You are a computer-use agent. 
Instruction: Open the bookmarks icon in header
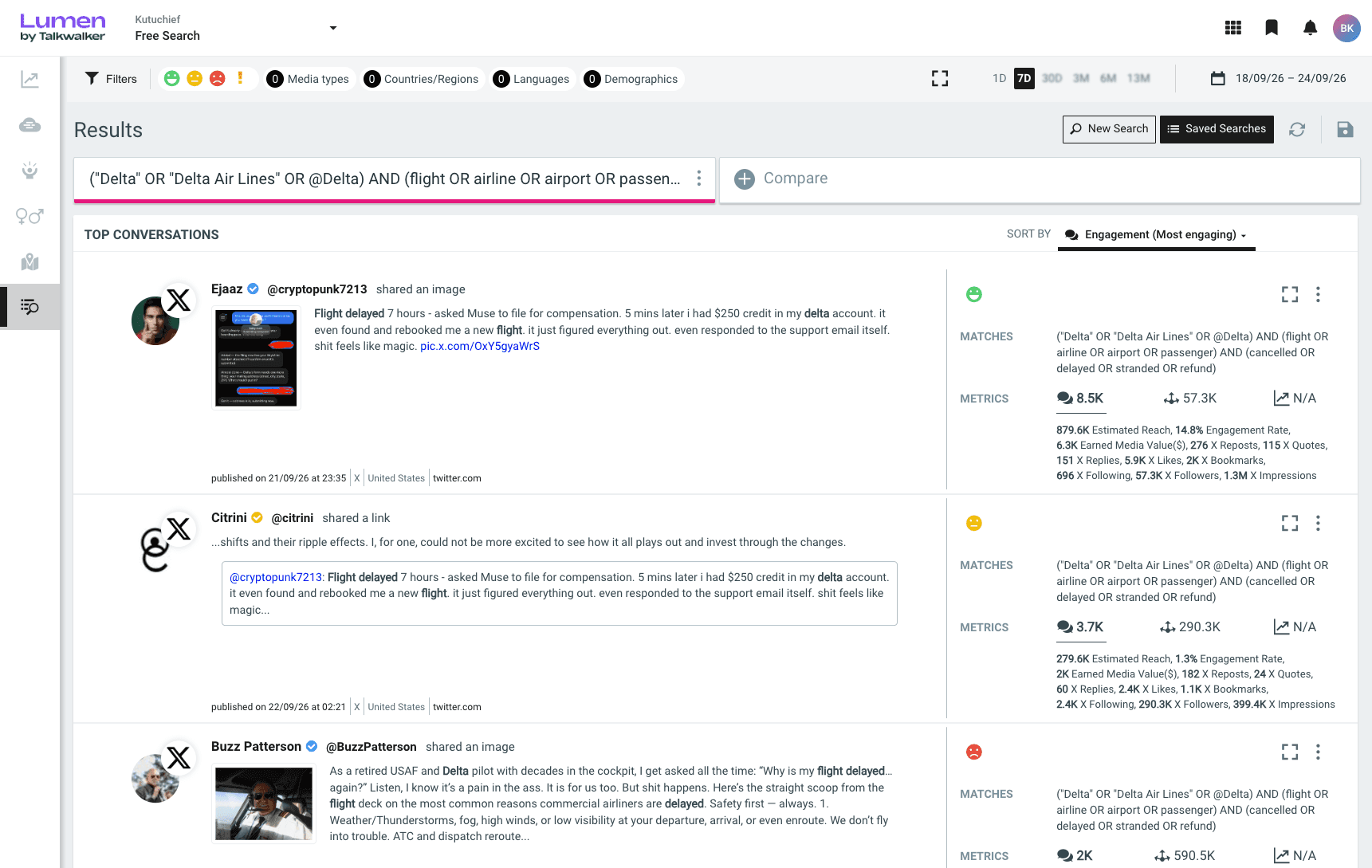pos(1272,28)
